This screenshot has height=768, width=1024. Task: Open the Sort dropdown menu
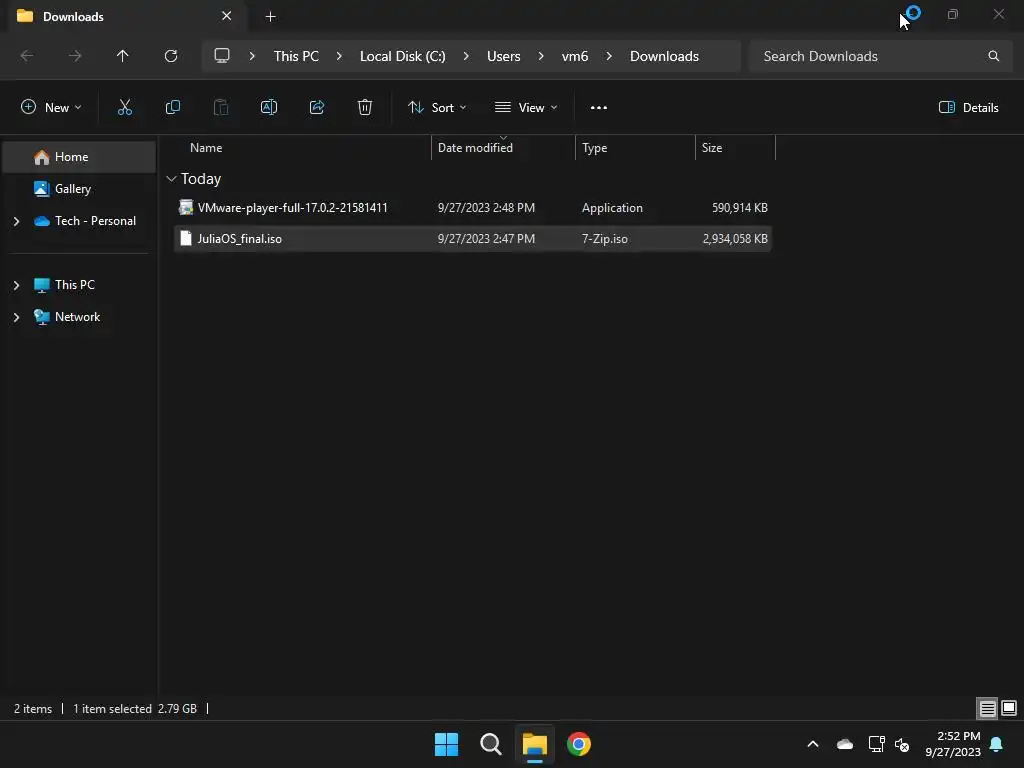tap(437, 108)
